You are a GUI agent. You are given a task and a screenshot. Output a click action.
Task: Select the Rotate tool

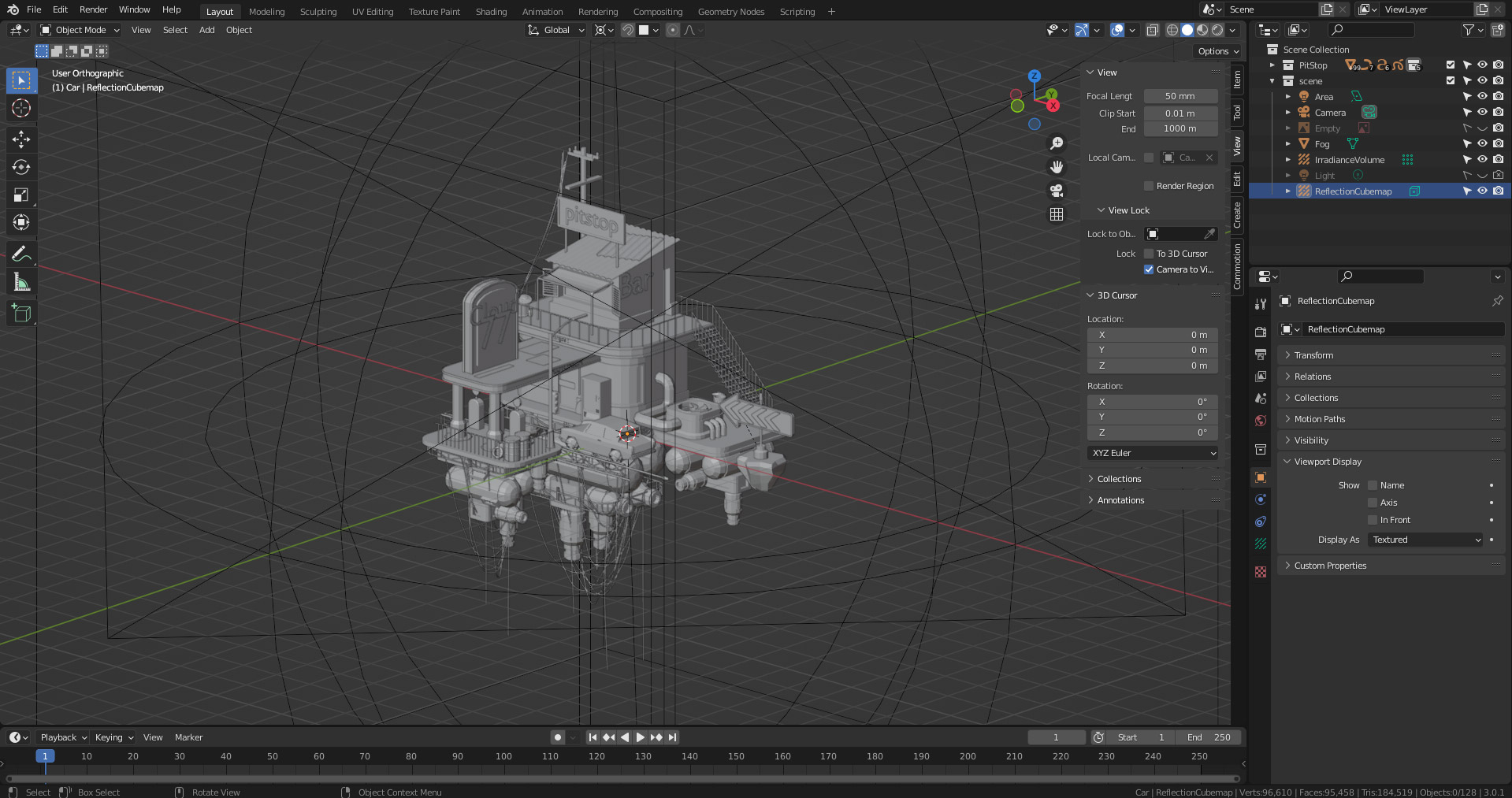[21, 167]
